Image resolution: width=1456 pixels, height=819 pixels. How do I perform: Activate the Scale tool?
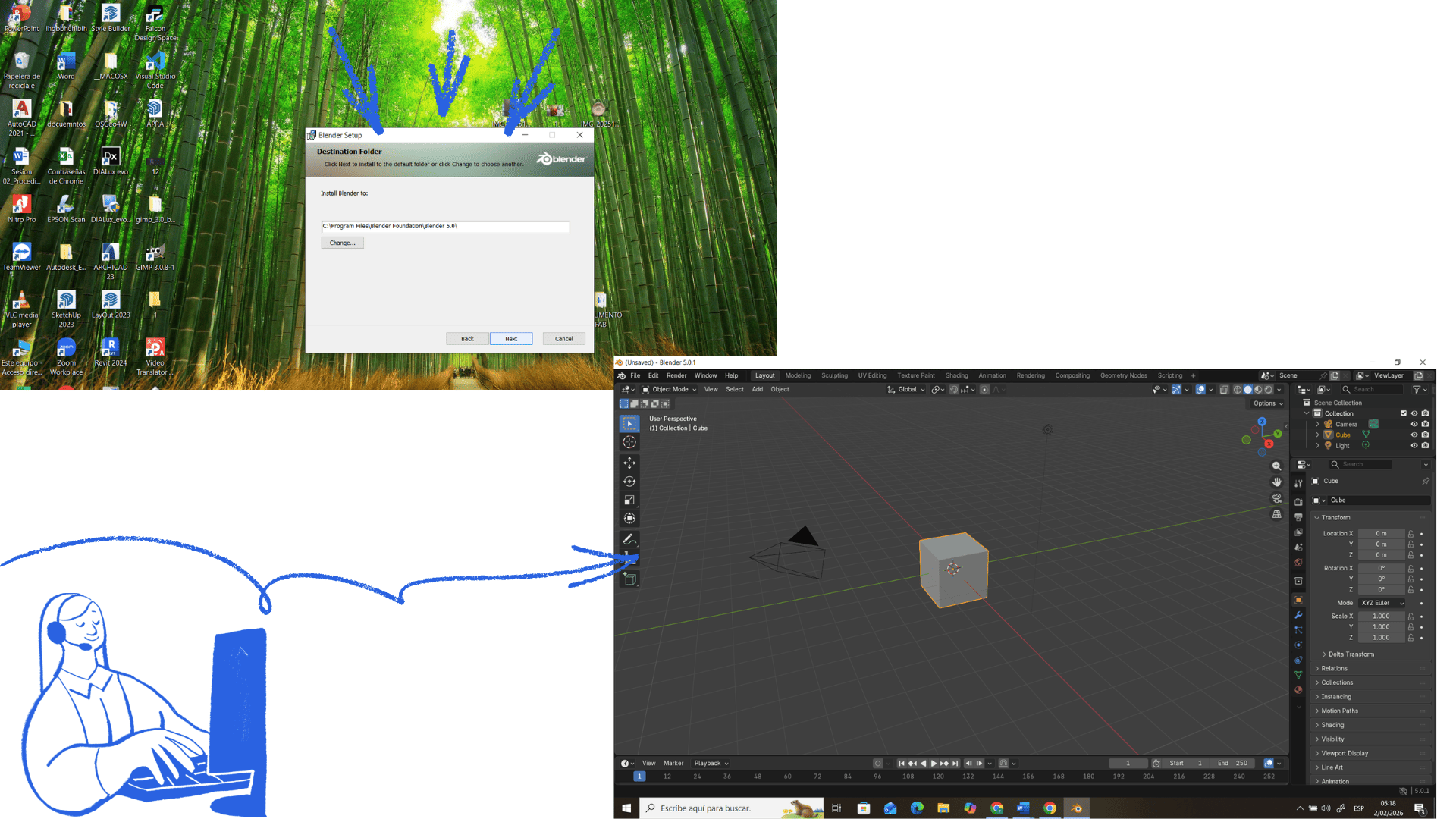pyautogui.click(x=629, y=500)
